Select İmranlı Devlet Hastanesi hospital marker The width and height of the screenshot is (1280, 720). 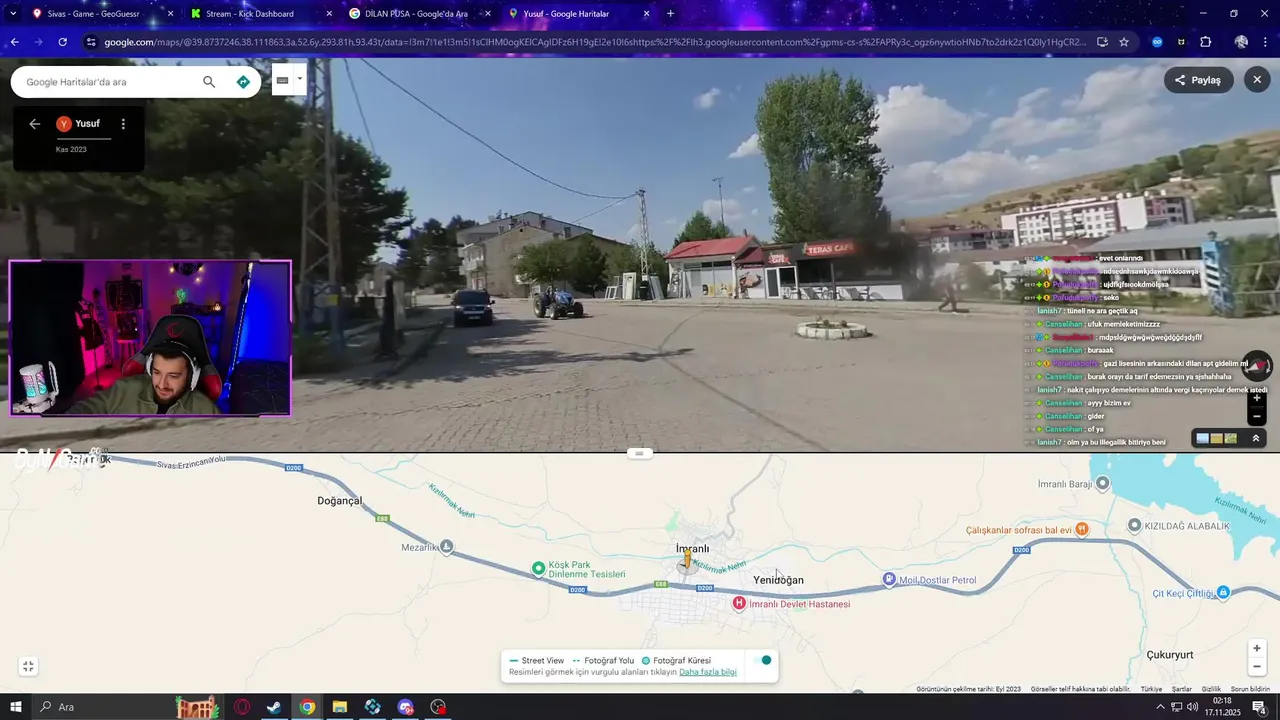pyautogui.click(x=739, y=603)
